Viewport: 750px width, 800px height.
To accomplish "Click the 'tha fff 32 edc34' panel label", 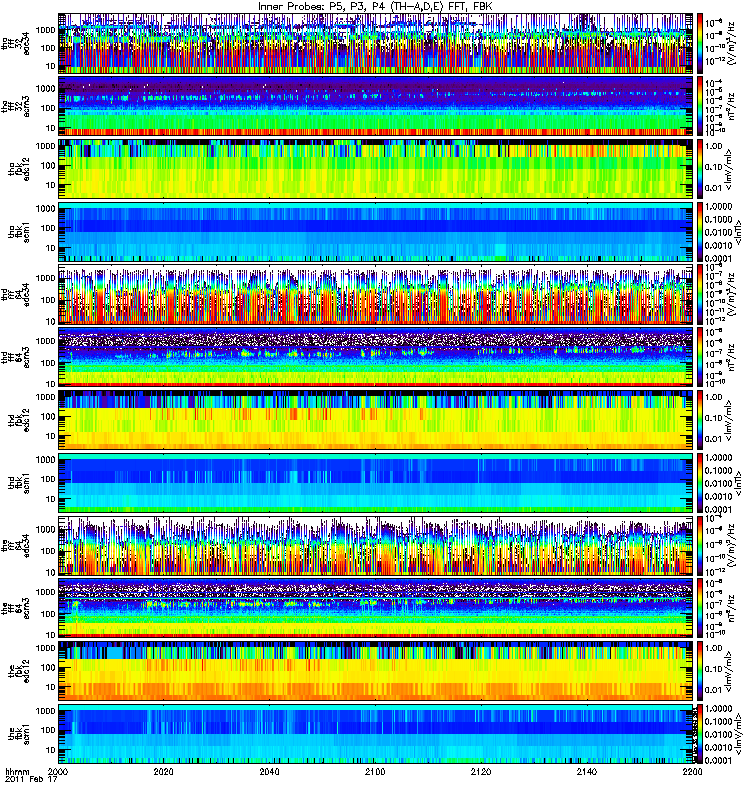I will click(15, 43).
